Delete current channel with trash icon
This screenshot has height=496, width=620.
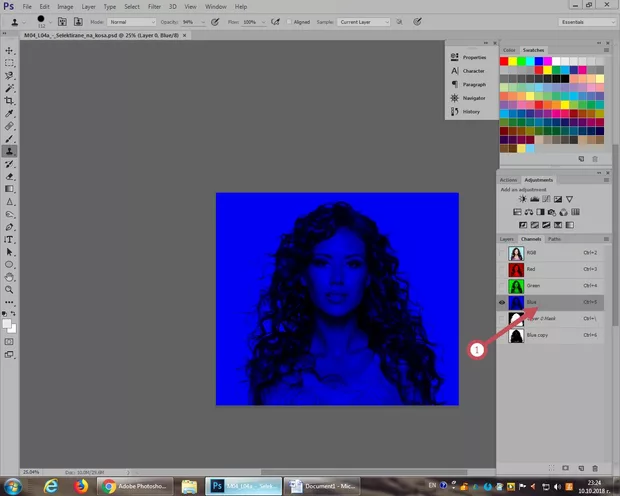click(595, 468)
